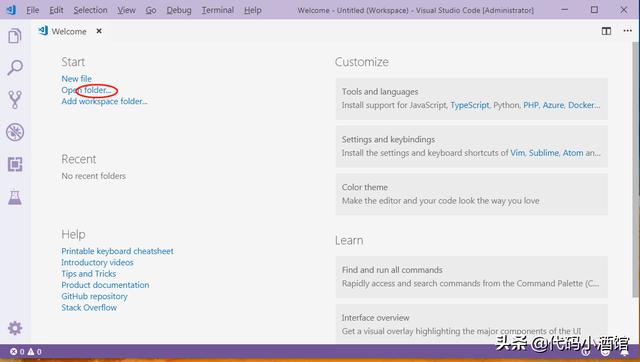The height and width of the screenshot is (362, 640).
Task: Select the Welcome tab
Action: coord(69,31)
